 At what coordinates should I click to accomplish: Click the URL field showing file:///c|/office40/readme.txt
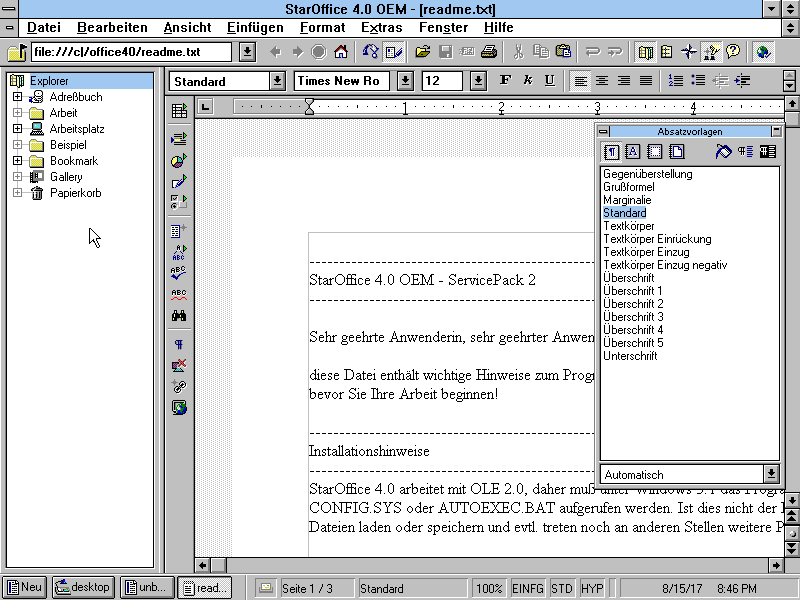coord(132,52)
